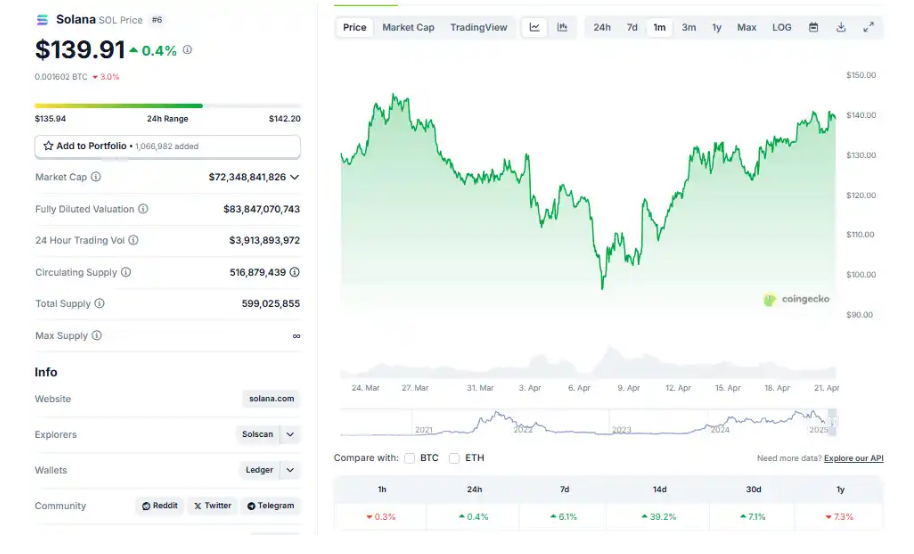914x554 pixels.
Task: Click the 7d 6.1% performance cell
Action: pyautogui.click(x=564, y=517)
